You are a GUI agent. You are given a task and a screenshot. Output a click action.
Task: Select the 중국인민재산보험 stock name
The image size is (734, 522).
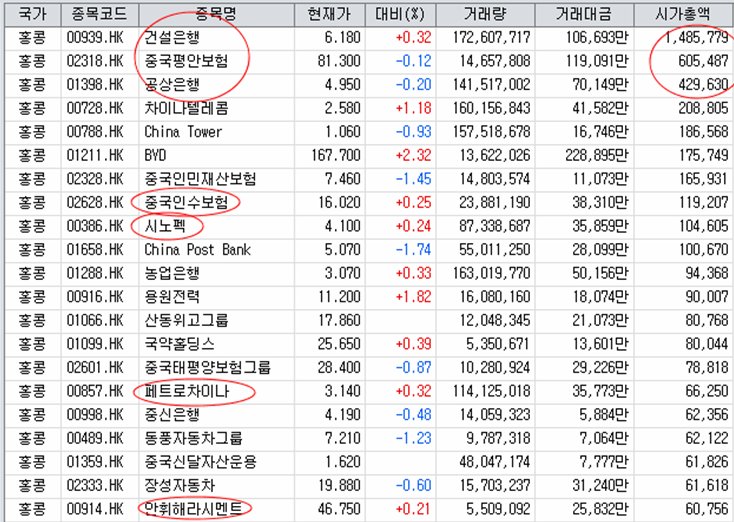[x=200, y=179]
